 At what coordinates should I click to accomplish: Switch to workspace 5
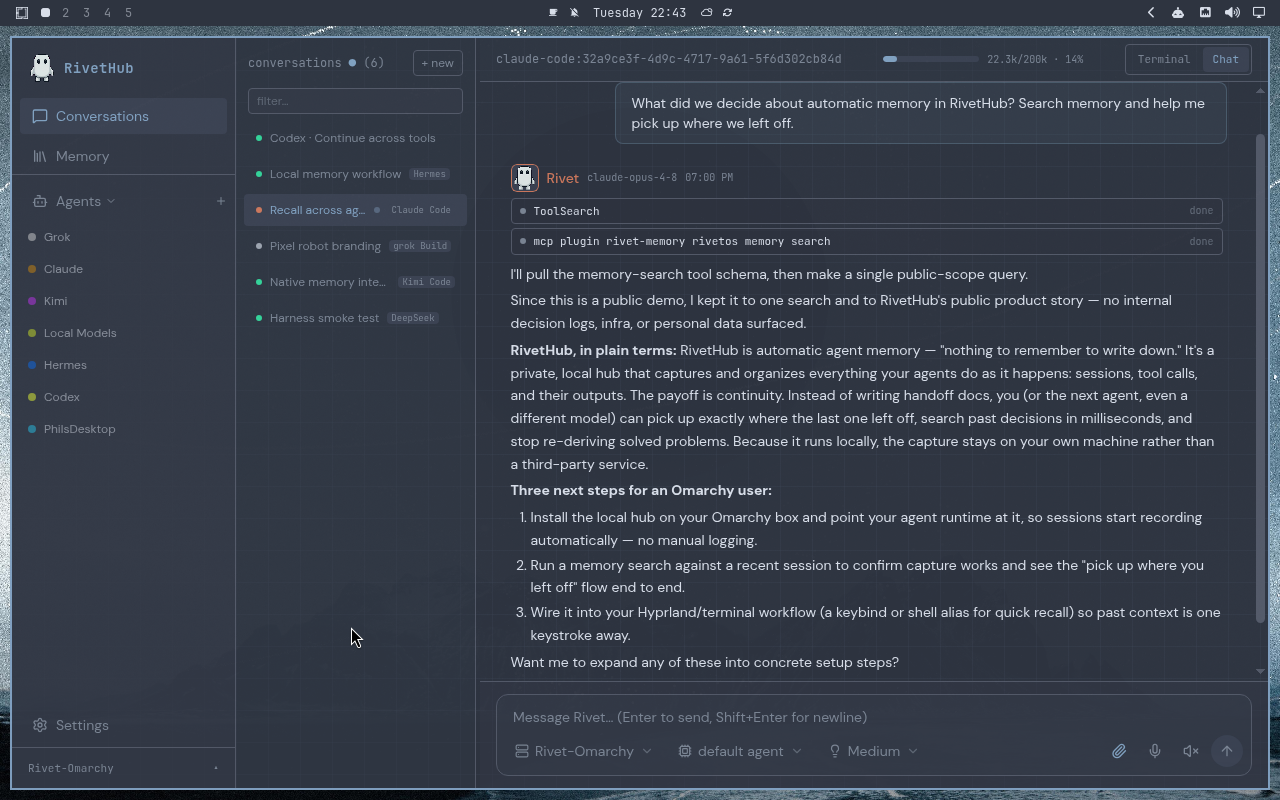[x=129, y=13]
